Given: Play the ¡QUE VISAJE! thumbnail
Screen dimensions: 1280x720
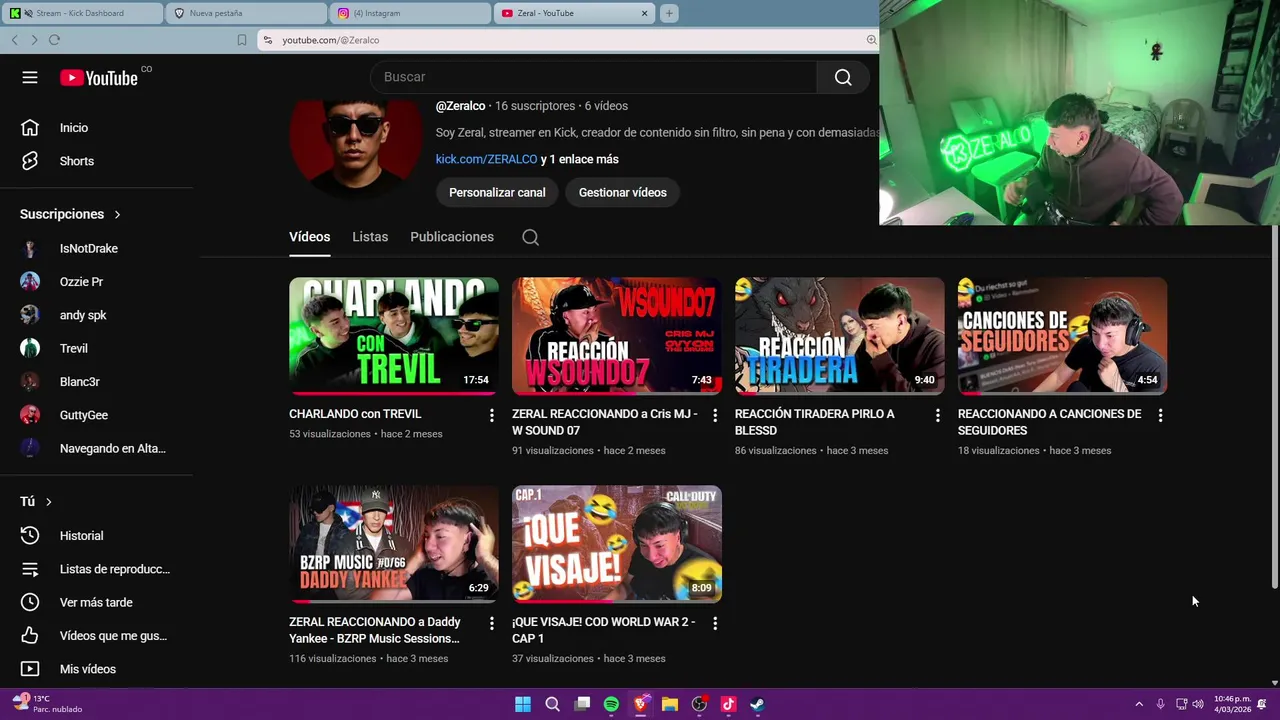Looking at the screenshot, I should tap(617, 544).
